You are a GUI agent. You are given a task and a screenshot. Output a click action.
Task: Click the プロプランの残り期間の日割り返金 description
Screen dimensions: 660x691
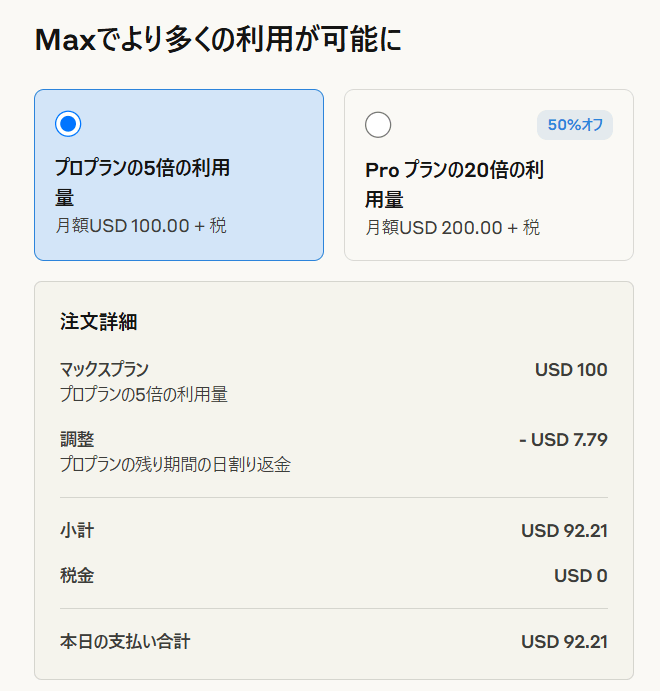click(175, 464)
